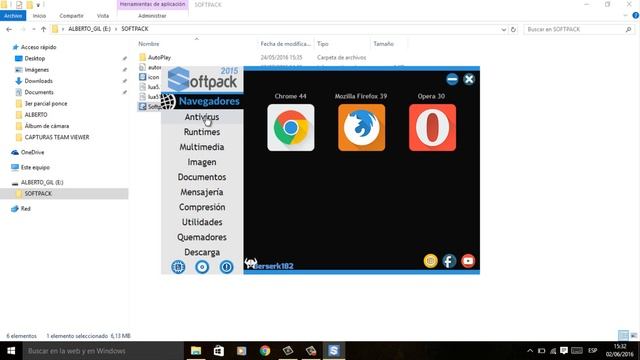This screenshot has height=360, width=640.
Task: Open the Antivirus category
Action: click(202, 117)
